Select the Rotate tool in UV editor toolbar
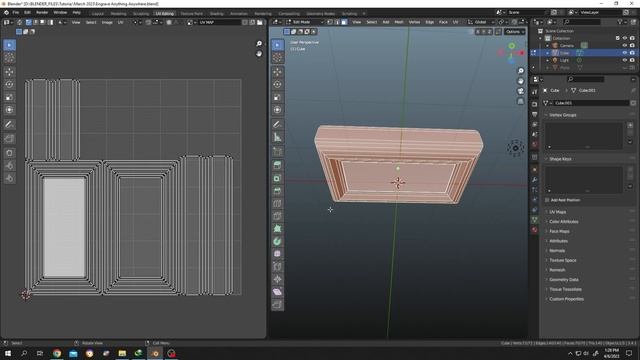This screenshot has height=360, width=640. point(9,84)
